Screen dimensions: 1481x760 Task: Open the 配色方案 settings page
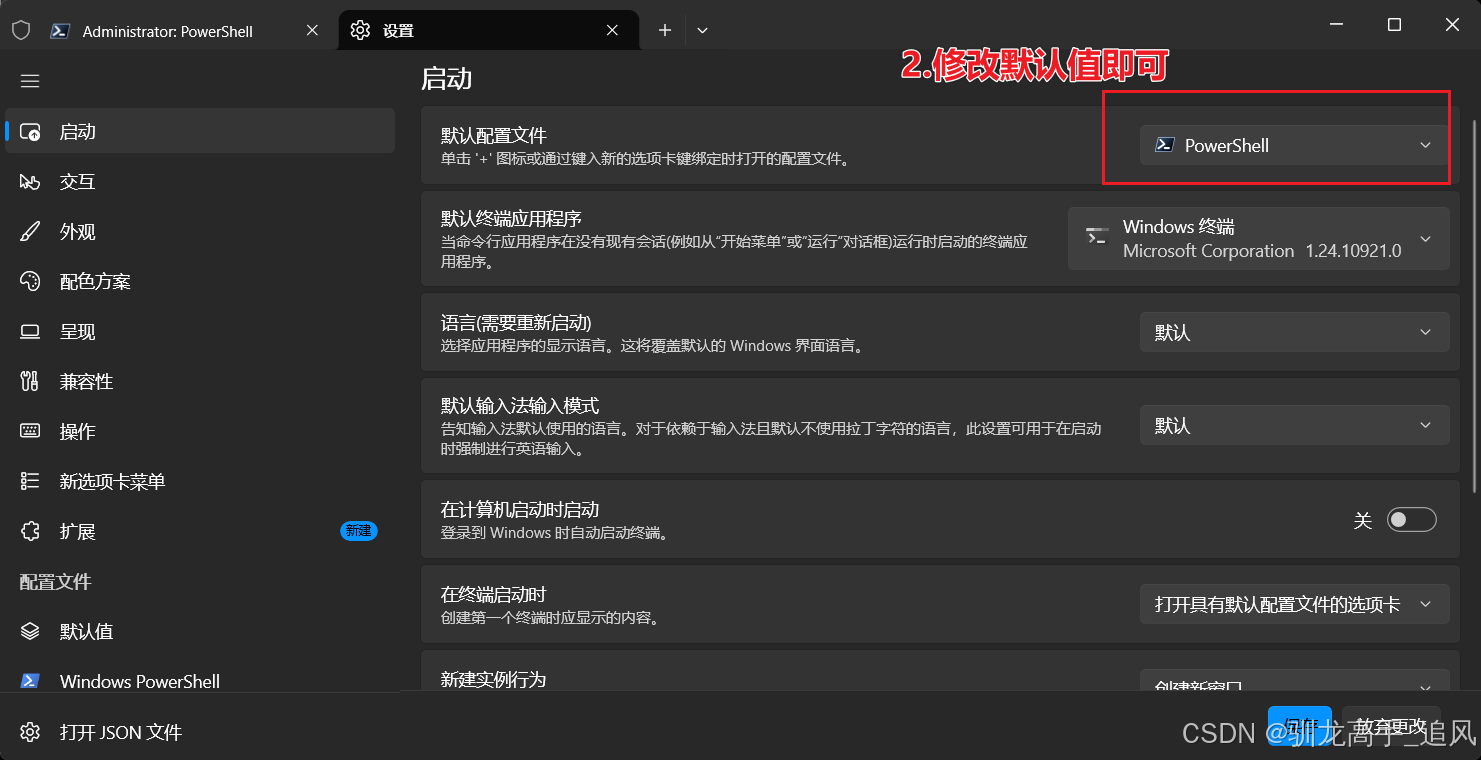tap(200, 281)
